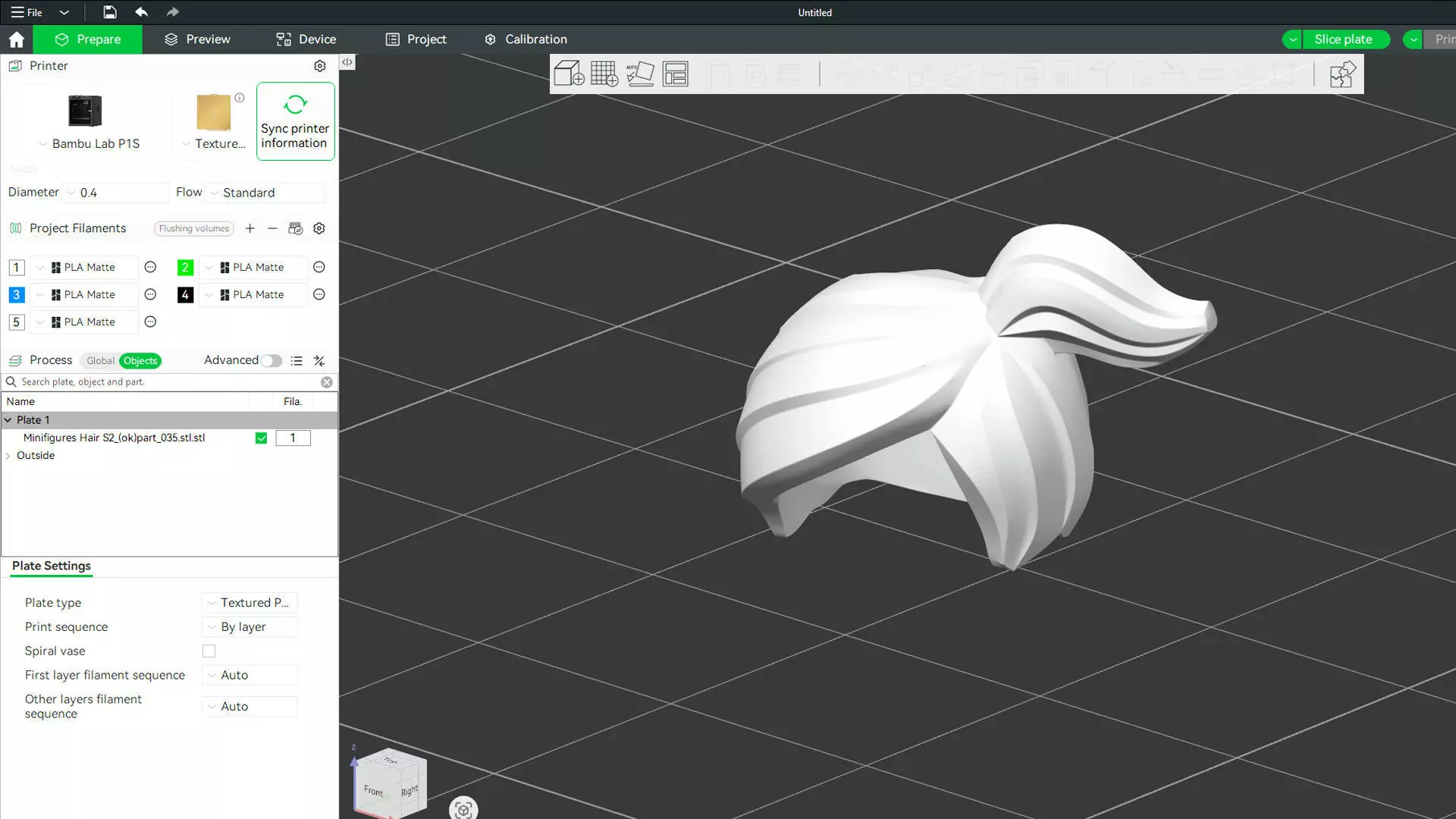1456x819 pixels.
Task: Collapse the Plate 1 tree node
Action: pyautogui.click(x=8, y=419)
